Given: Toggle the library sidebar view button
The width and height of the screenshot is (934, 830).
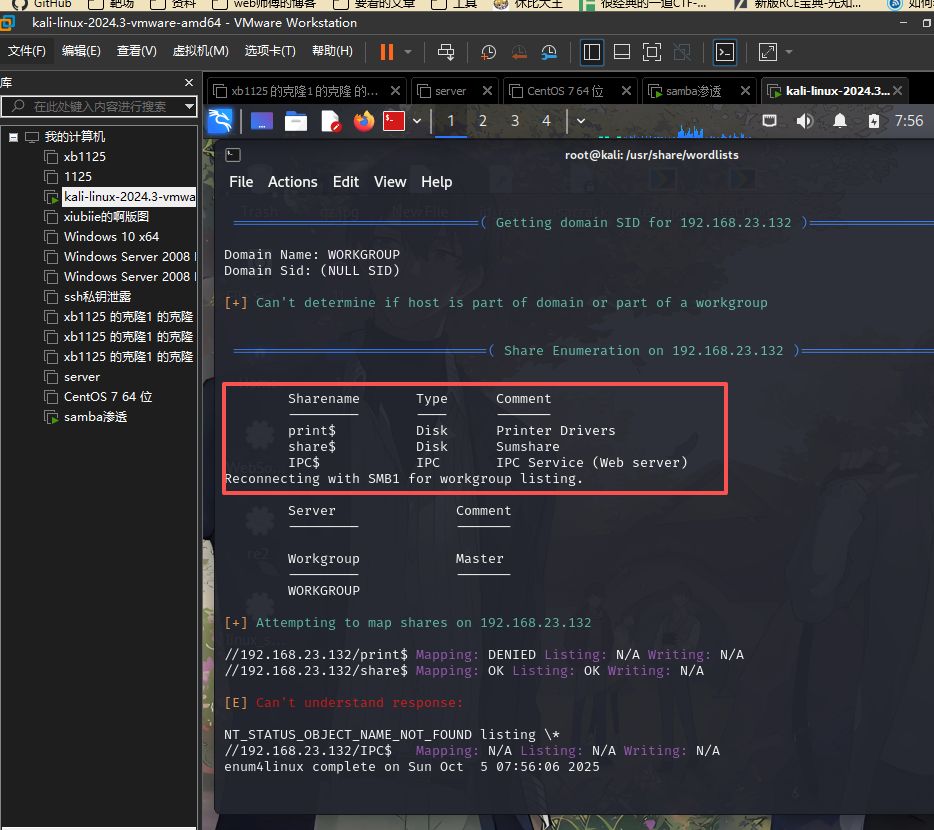Looking at the screenshot, I should pos(591,52).
